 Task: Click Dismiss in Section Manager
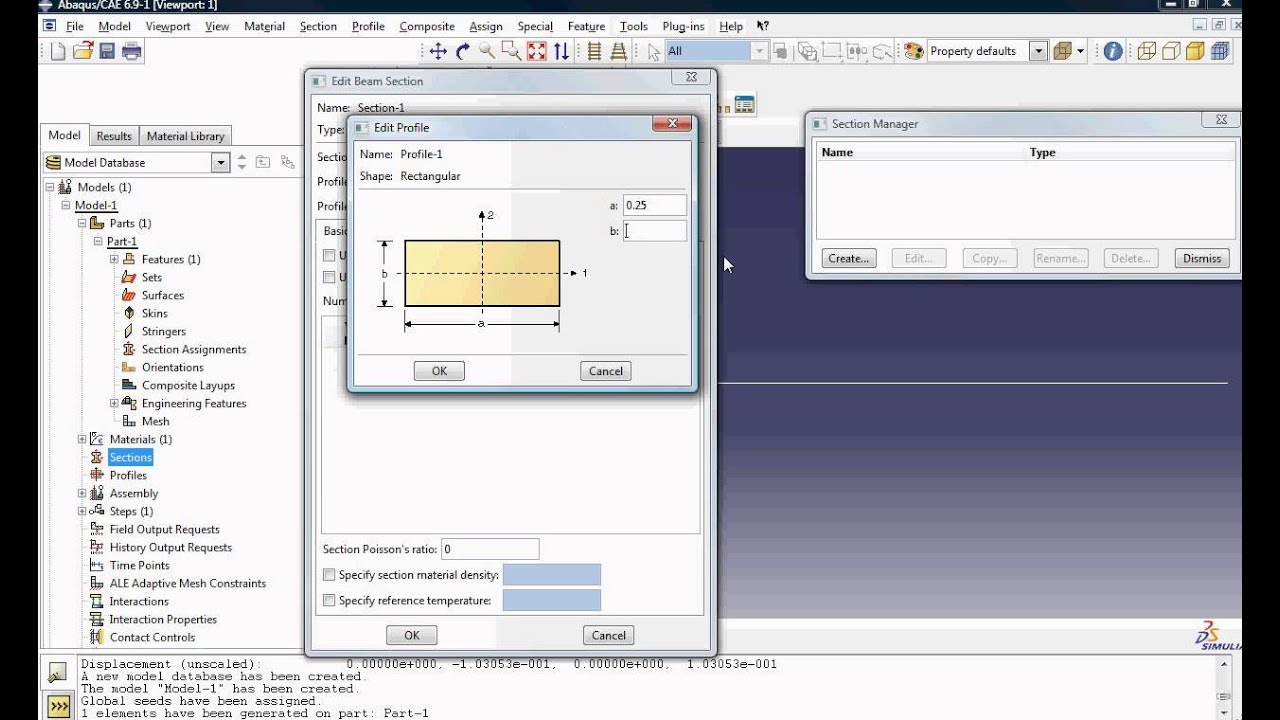coord(1202,258)
